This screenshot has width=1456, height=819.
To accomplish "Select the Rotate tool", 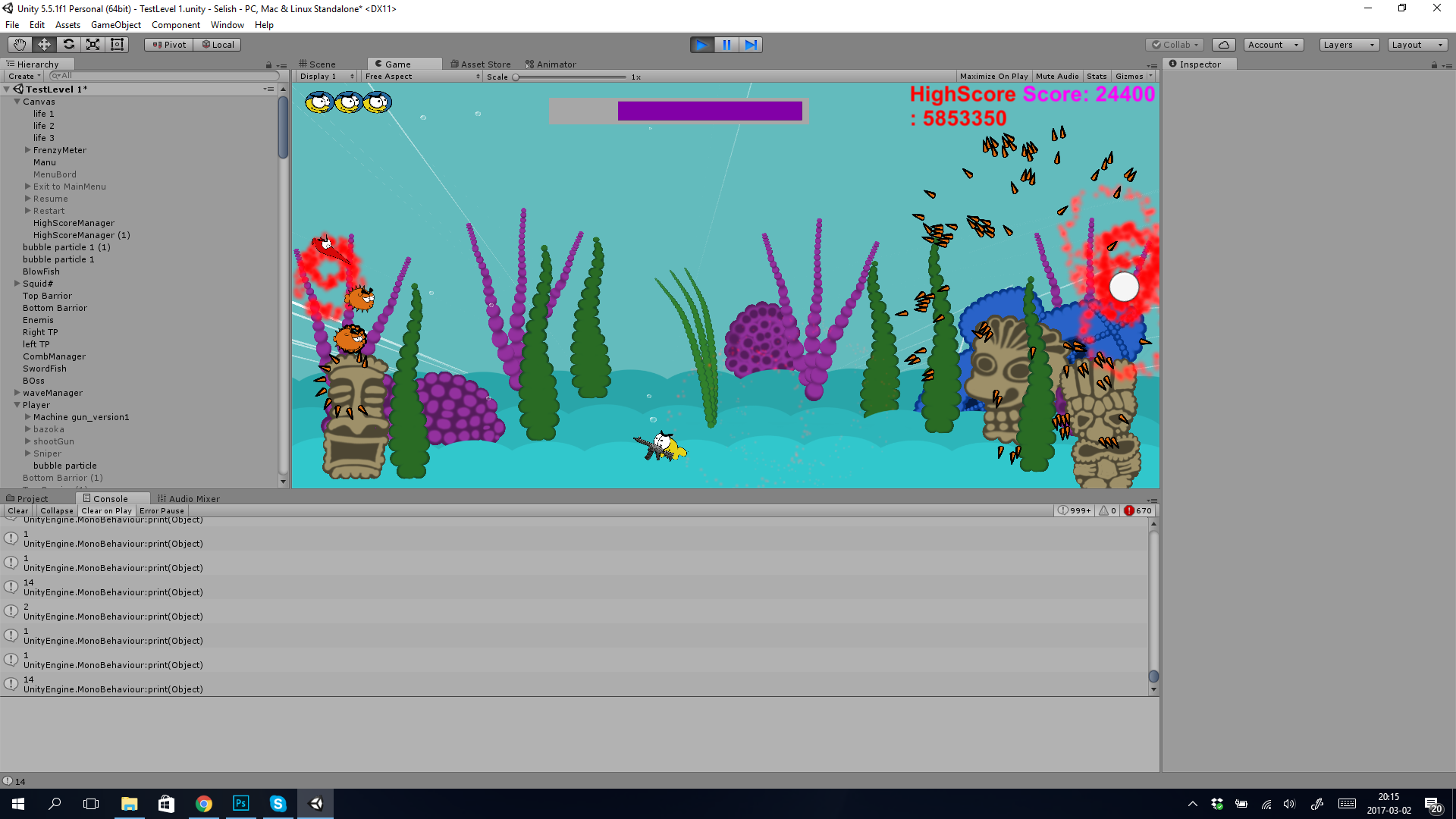I will (x=68, y=45).
